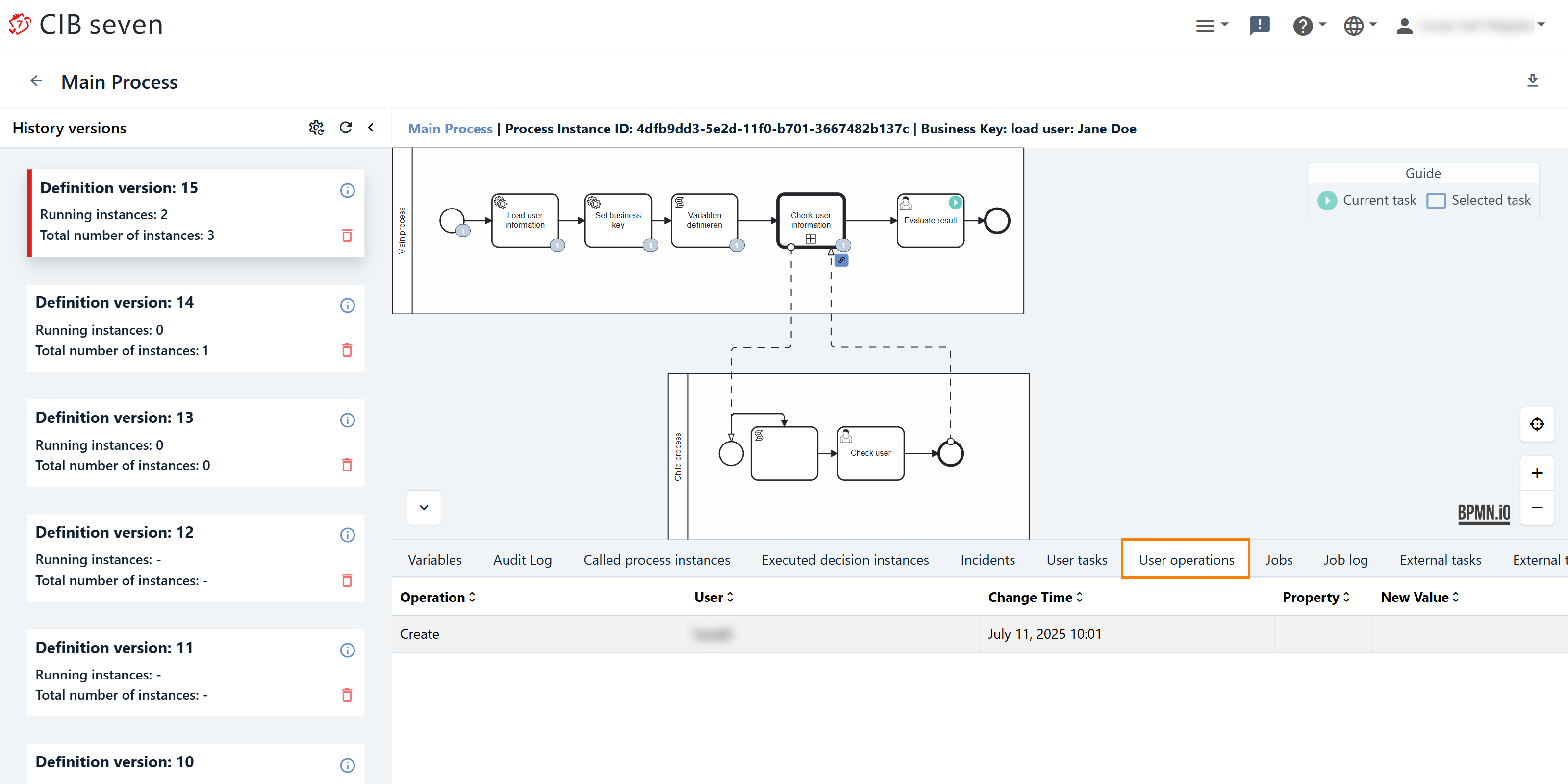The image size is (1568, 784).
Task: Collapse the diagram with the chevron-down button
Action: (x=424, y=507)
